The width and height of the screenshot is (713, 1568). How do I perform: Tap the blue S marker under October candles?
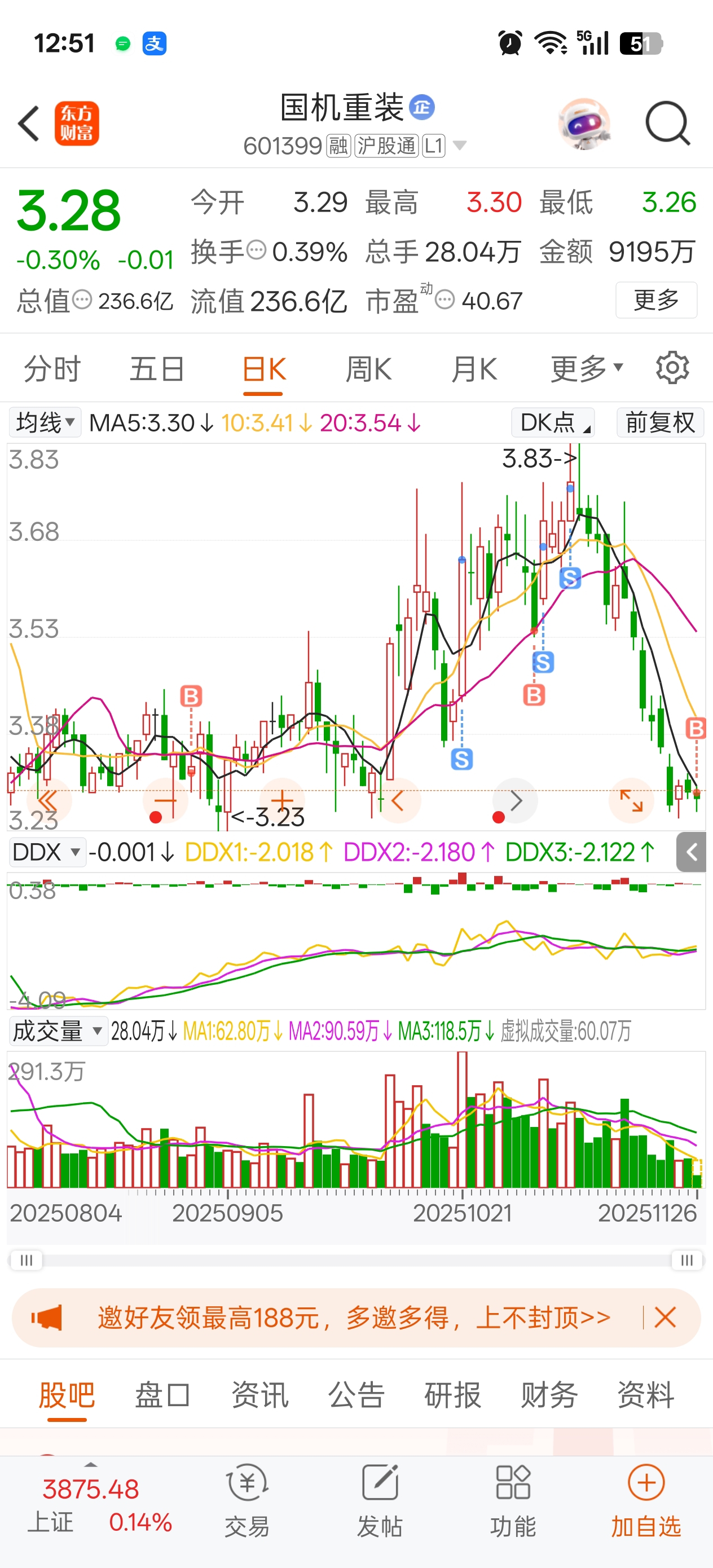point(461,759)
